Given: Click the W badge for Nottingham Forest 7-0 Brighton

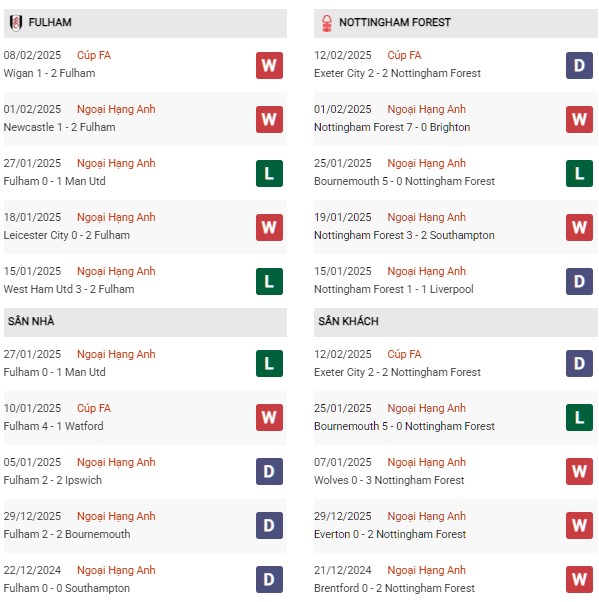Looking at the screenshot, I should click(x=579, y=119).
